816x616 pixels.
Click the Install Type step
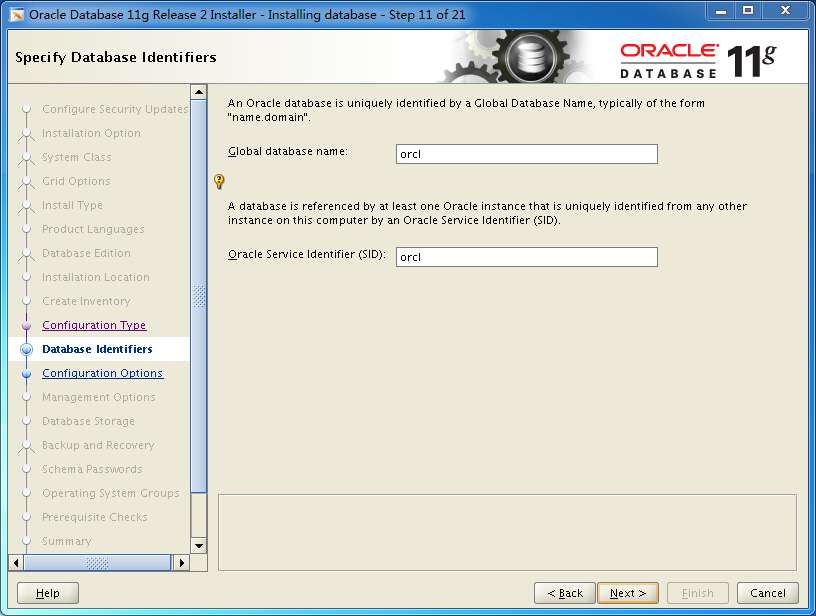click(x=72, y=205)
